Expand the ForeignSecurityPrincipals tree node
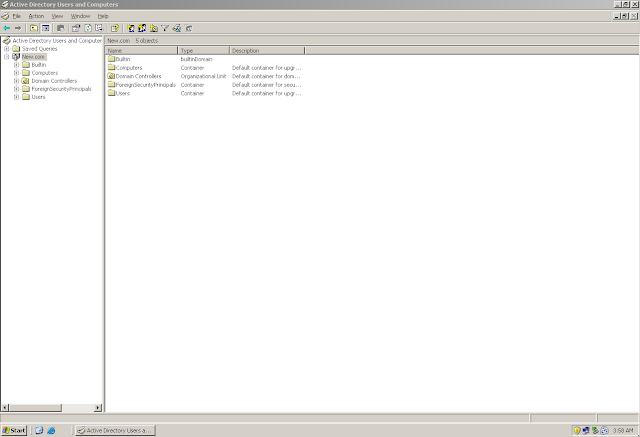Image resolution: width=640 pixels, height=437 pixels. [x=16, y=89]
